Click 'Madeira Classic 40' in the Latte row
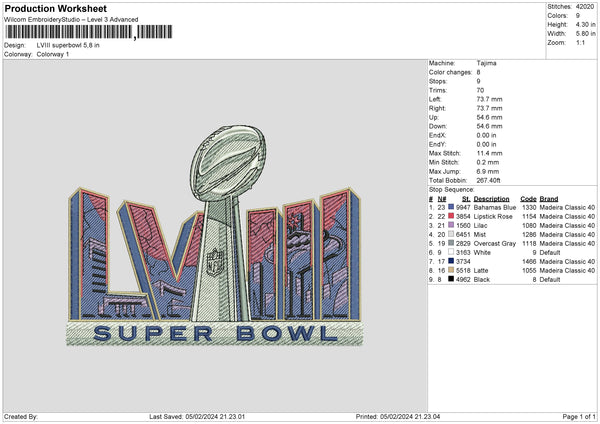Viewport: 600px width, 424px height. [567, 271]
